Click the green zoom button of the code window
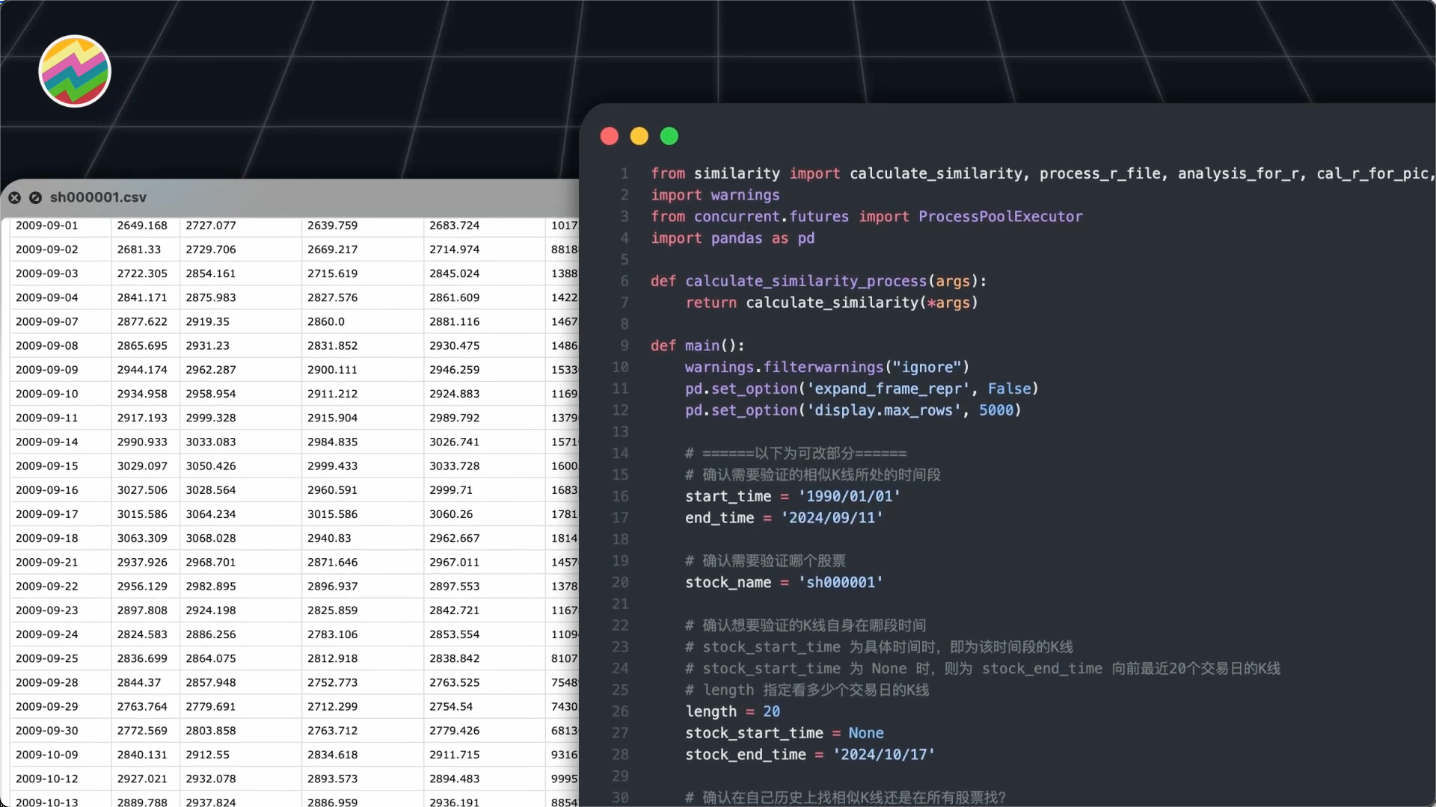 pos(669,136)
